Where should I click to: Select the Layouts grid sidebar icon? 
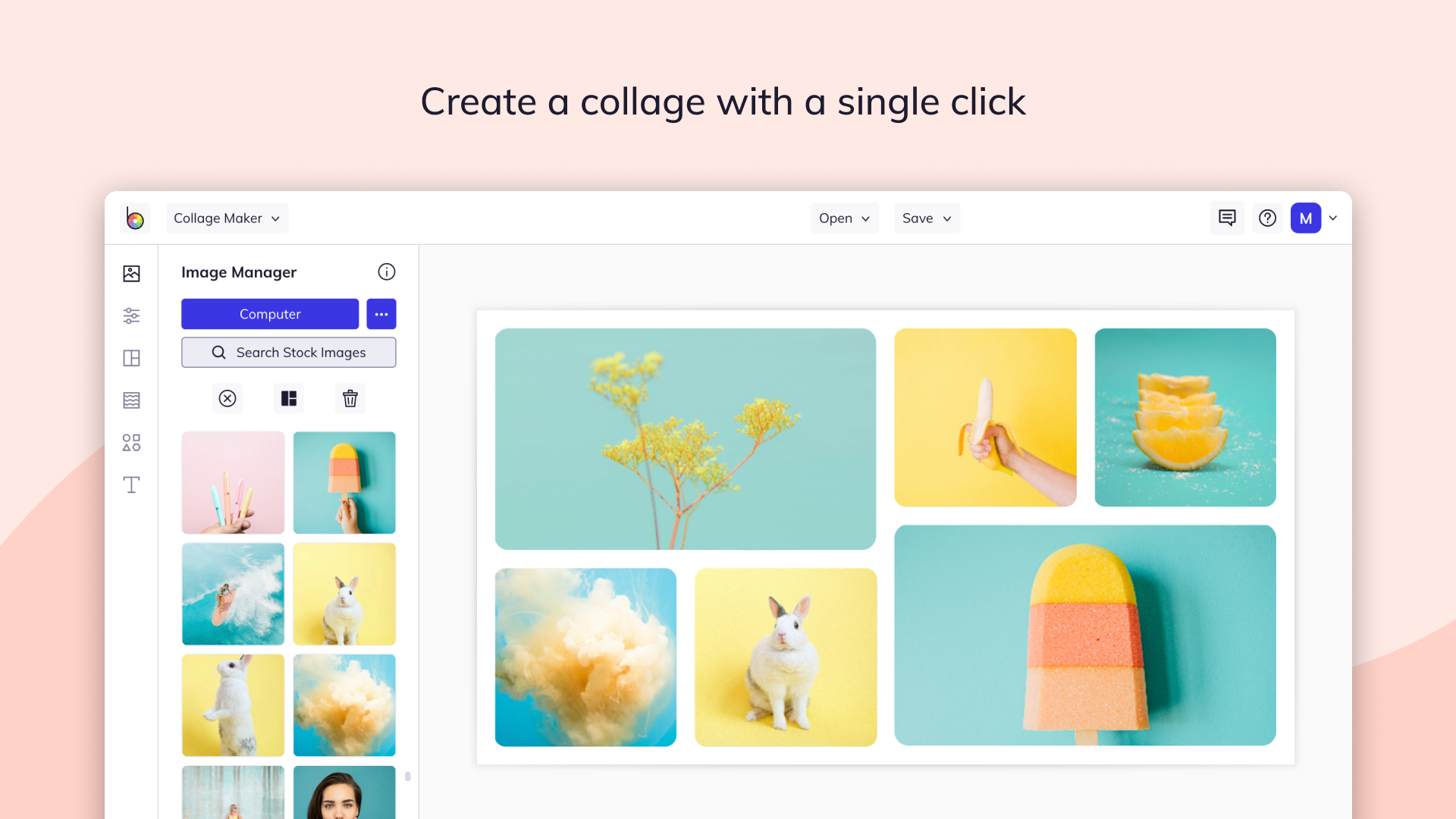point(131,358)
